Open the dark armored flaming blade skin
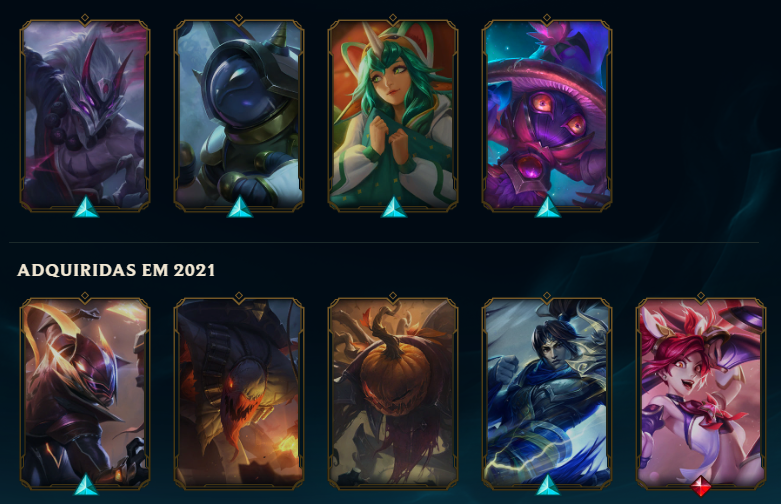This screenshot has height=504, width=781. click(x=85, y=393)
